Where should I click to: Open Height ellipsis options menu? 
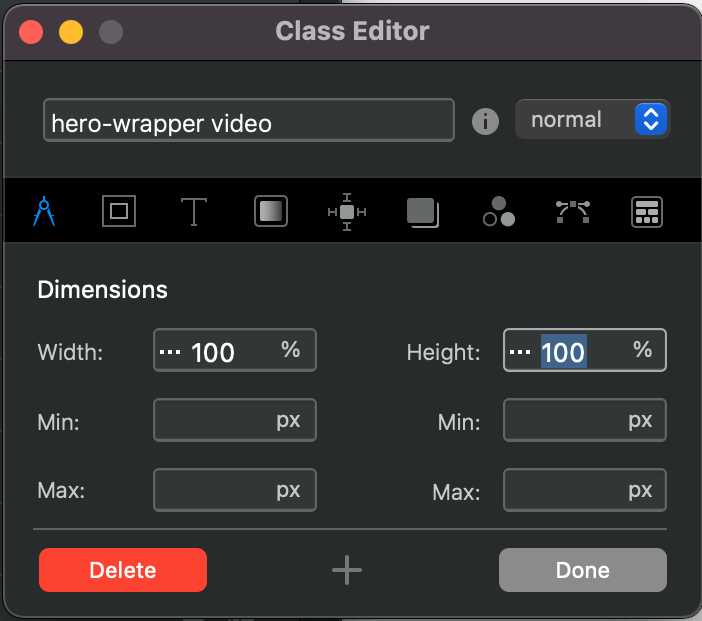pos(520,351)
